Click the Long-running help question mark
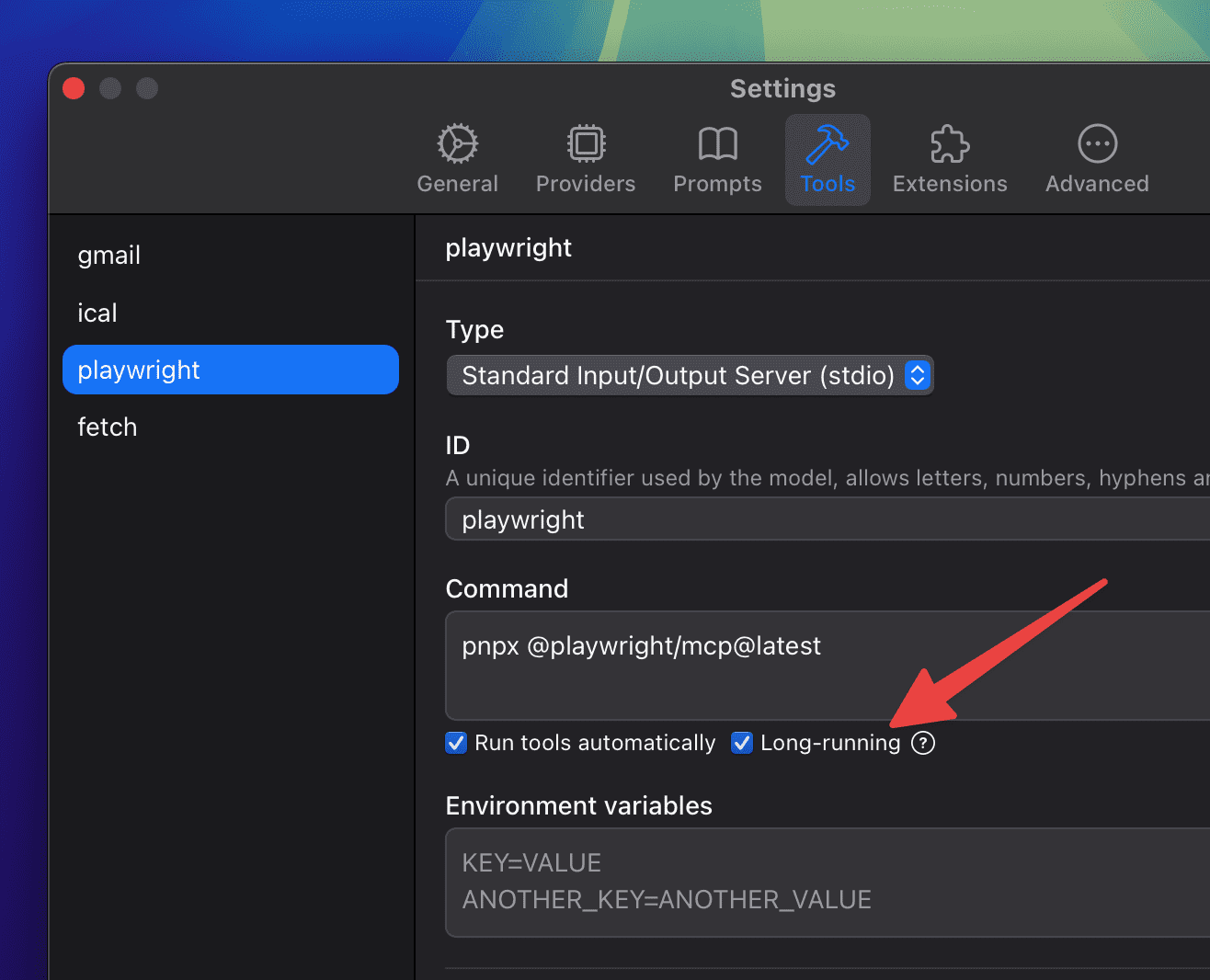The width and height of the screenshot is (1210, 980). [x=923, y=743]
